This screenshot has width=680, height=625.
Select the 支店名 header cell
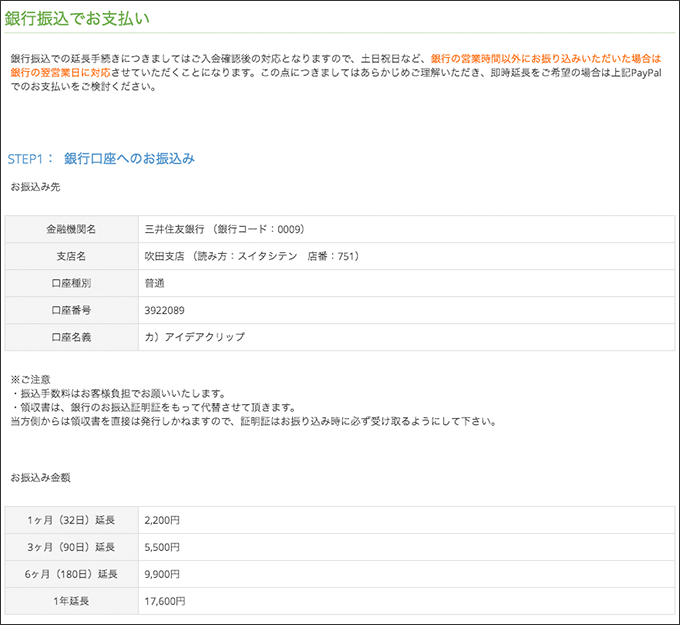(72, 256)
